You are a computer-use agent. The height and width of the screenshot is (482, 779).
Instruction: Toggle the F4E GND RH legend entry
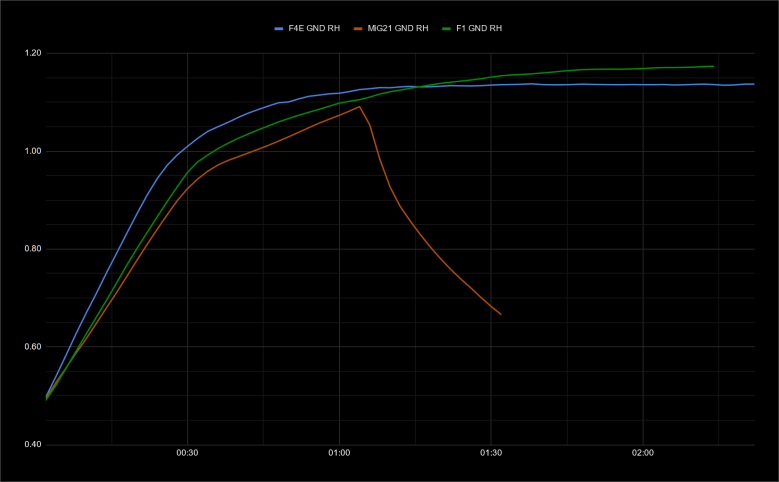pyautogui.click(x=313, y=28)
